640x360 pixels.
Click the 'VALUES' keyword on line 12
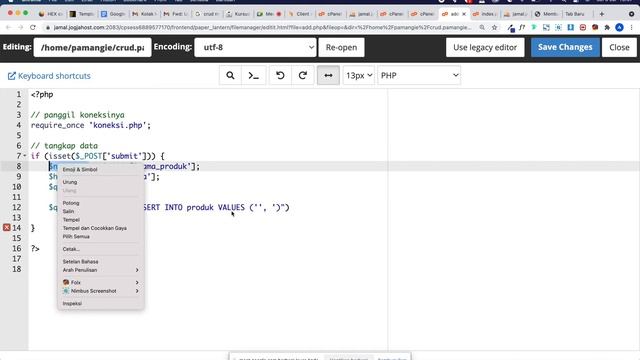click(x=231, y=207)
